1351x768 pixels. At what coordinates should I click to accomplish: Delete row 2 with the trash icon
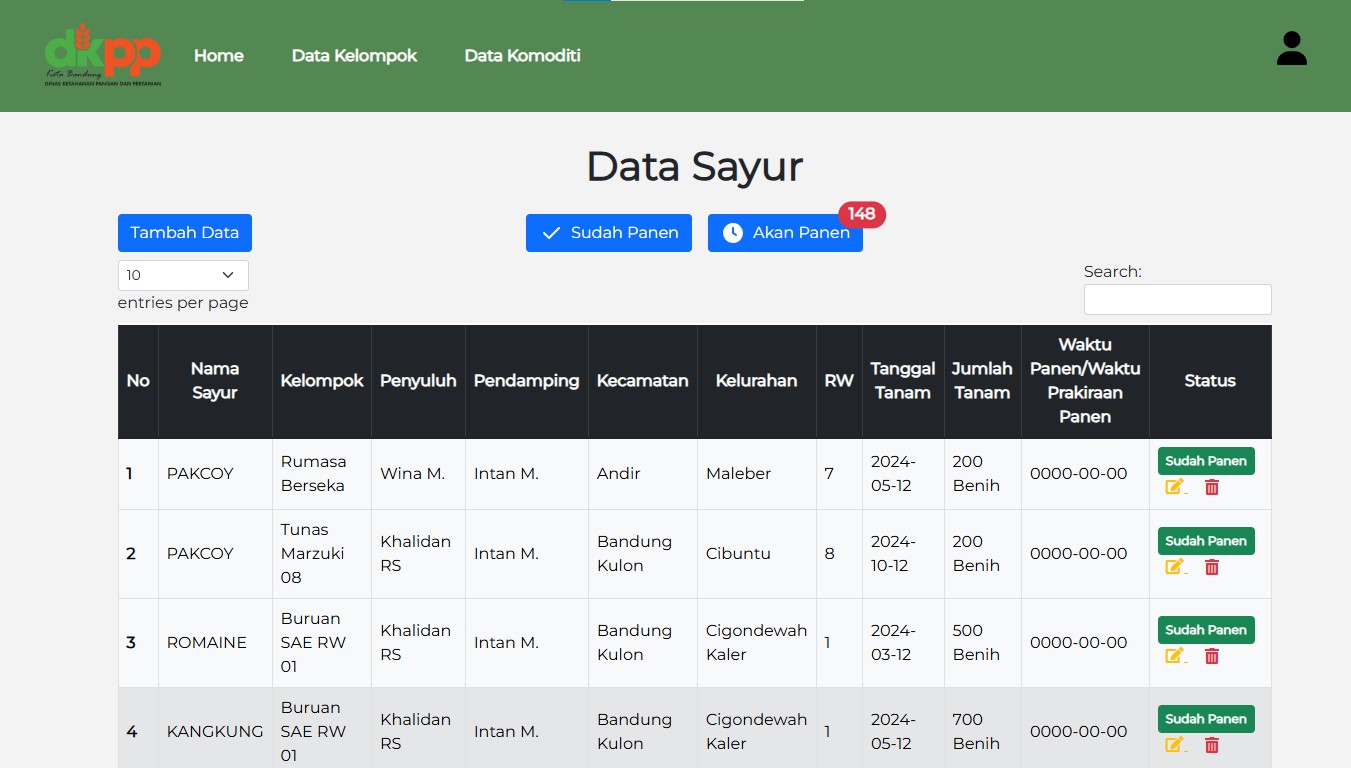pyautogui.click(x=1211, y=567)
